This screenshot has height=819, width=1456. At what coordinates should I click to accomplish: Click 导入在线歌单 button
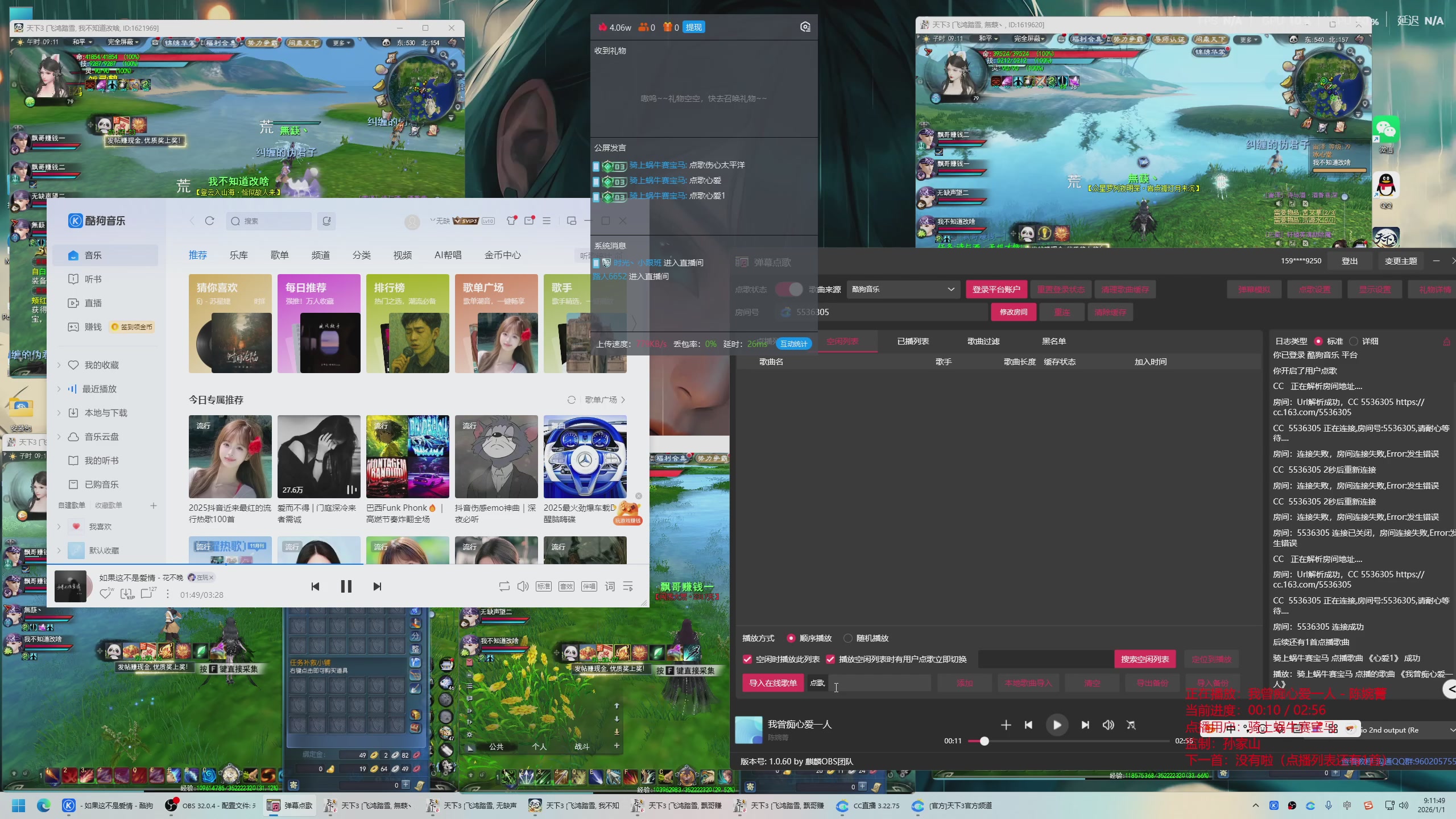(772, 682)
